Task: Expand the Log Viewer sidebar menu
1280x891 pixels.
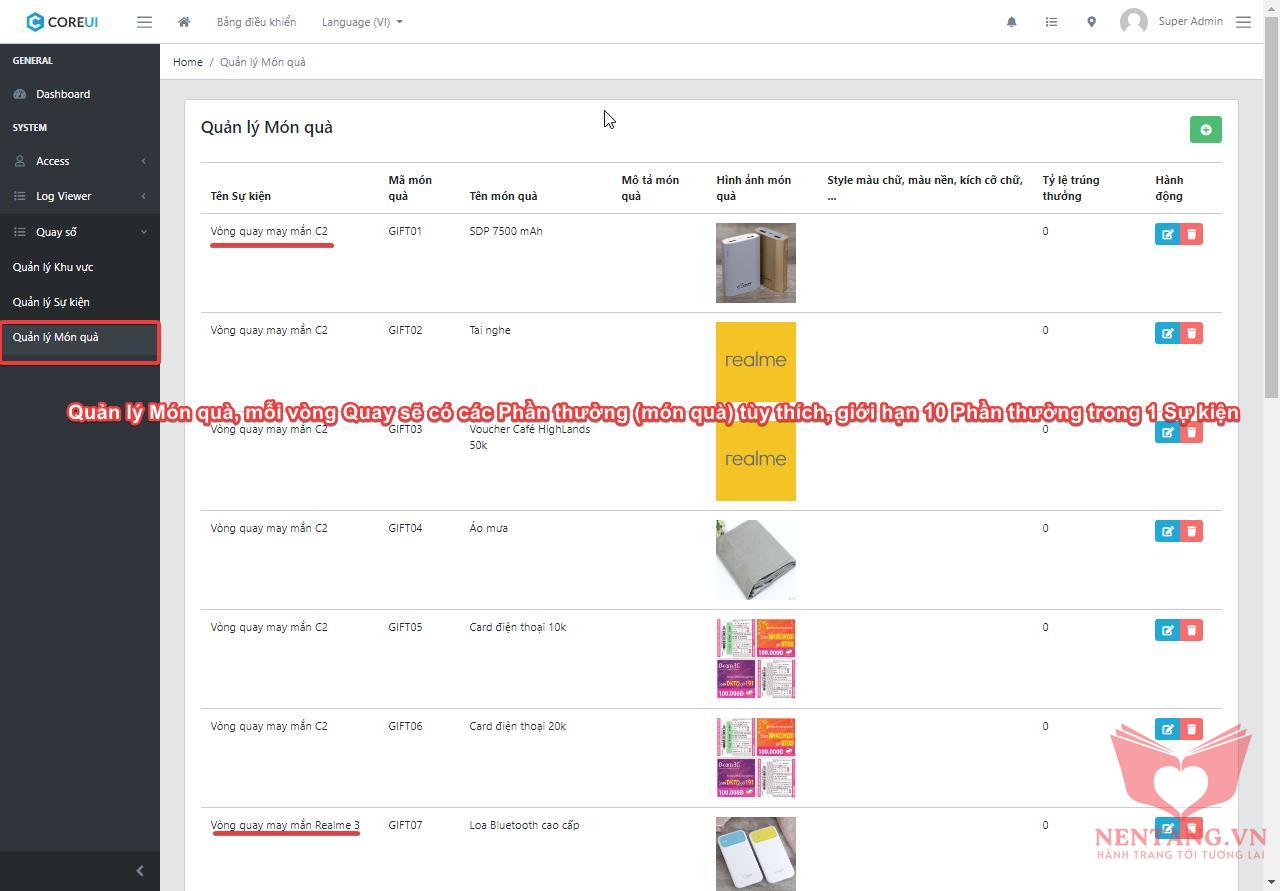Action: [x=80, y=196]
